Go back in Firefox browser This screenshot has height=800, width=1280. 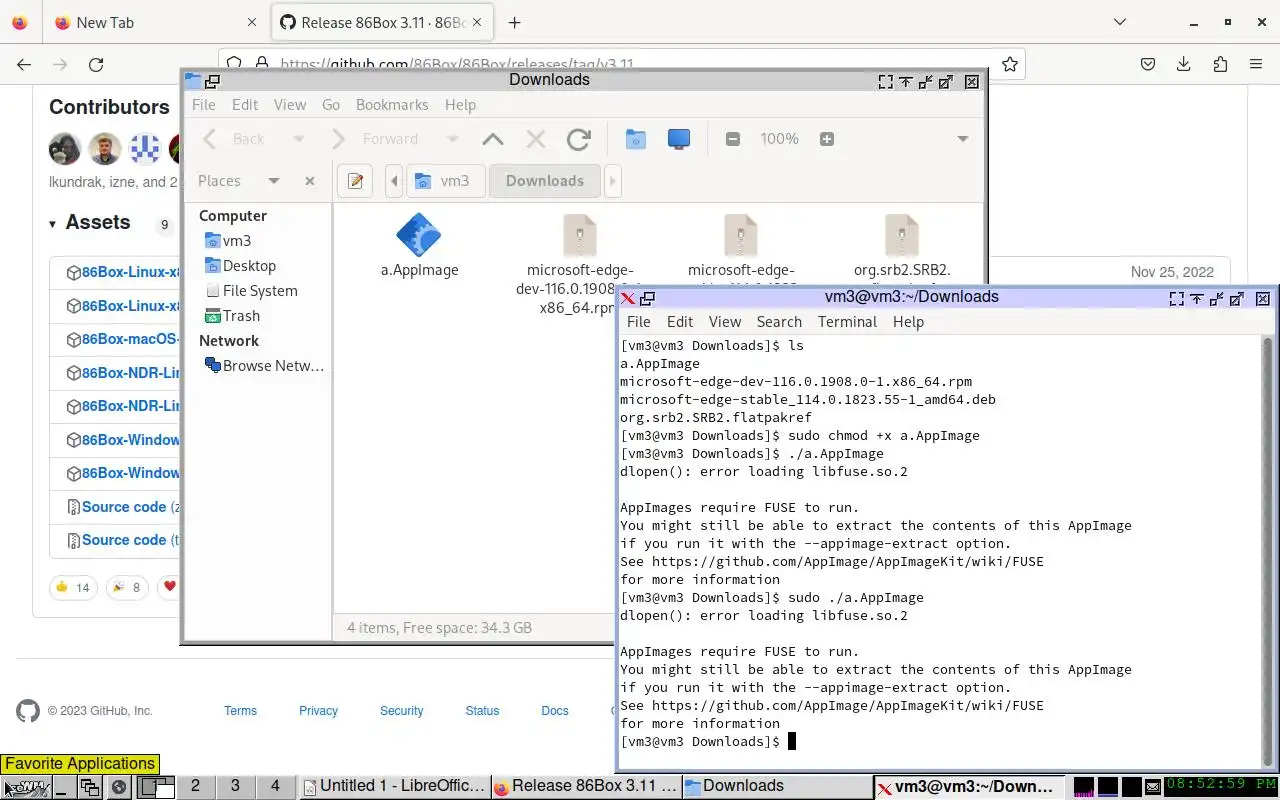pyautogui.click(x=24, y=64)
